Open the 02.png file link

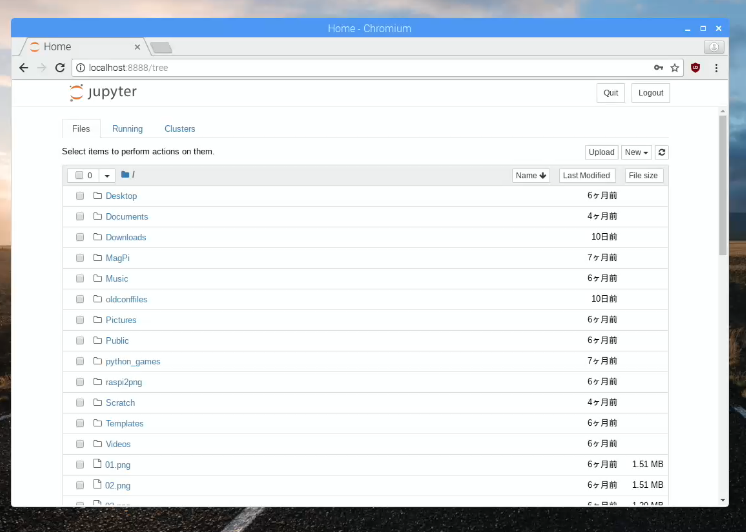pyautogui.click(x=118, y=486)
